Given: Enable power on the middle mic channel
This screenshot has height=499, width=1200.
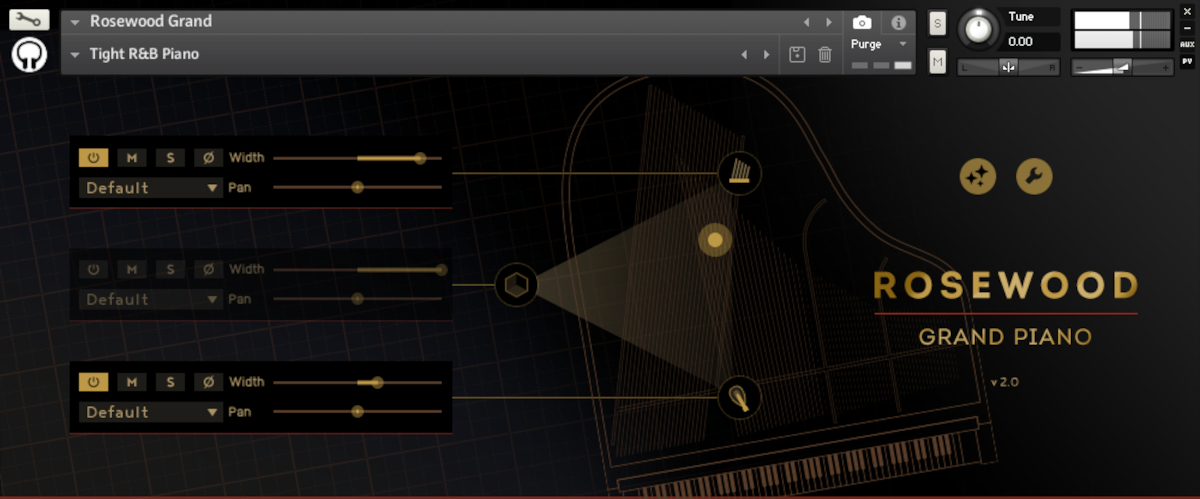Looking at the screenshot, I should tap(93, 269).
